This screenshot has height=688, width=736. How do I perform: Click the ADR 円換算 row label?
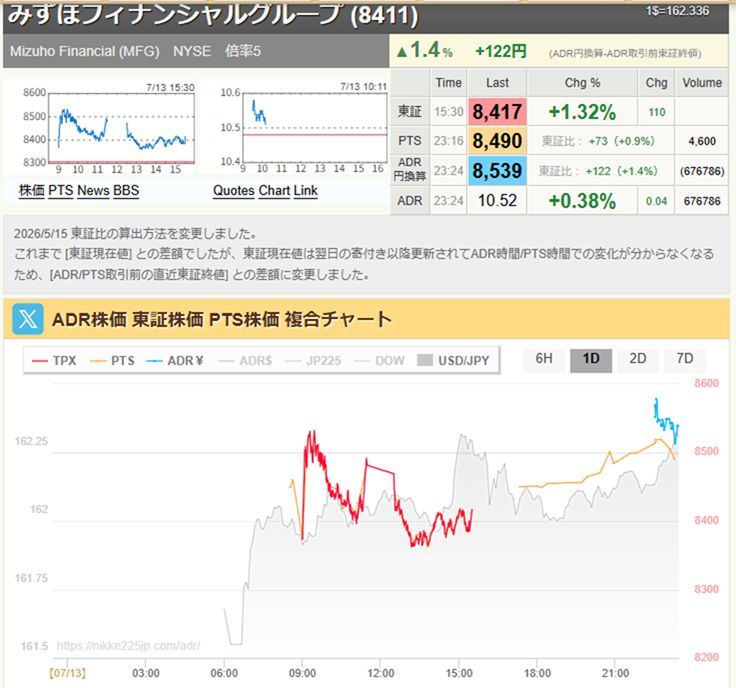tap(410, 169)
